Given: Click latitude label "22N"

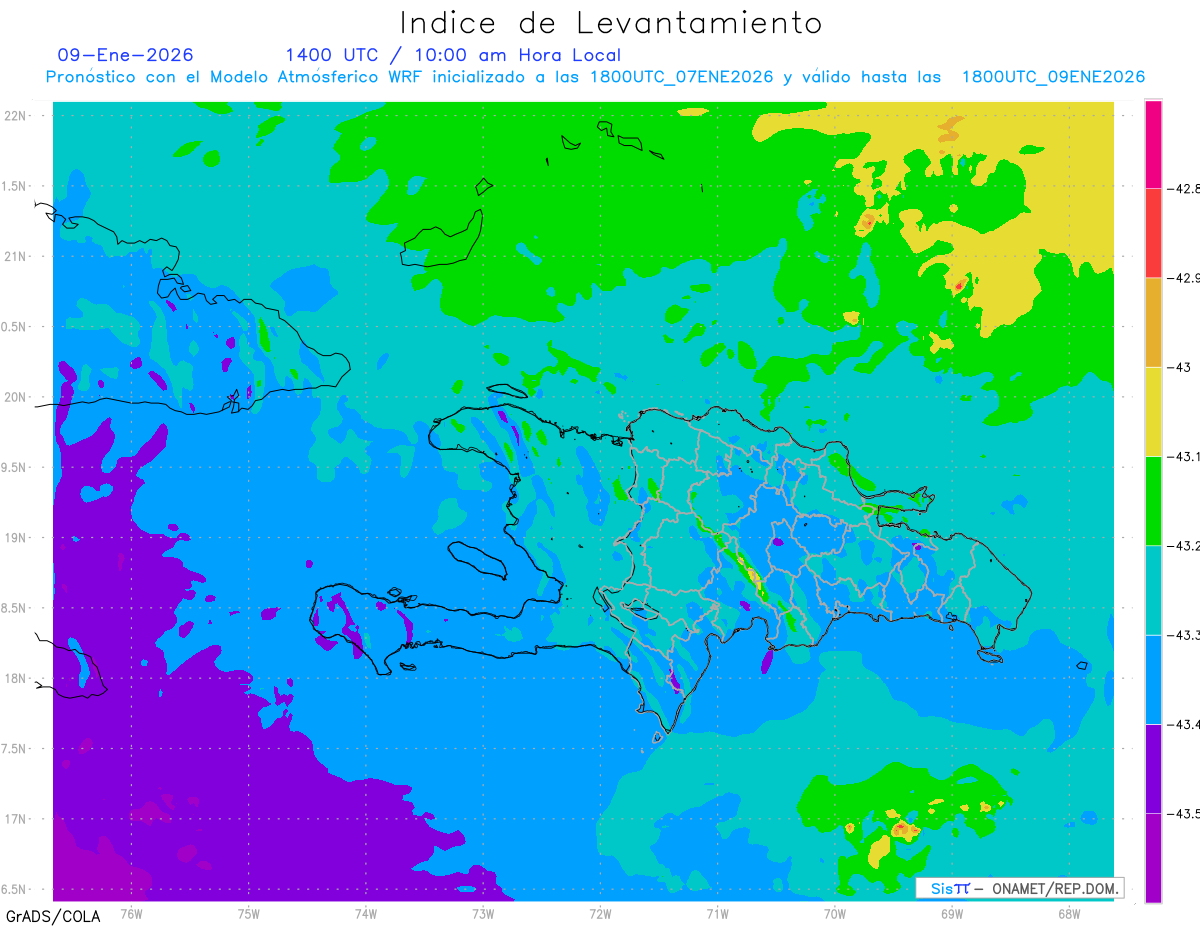Looking at the screenshot, I should [x=16, y=116].
